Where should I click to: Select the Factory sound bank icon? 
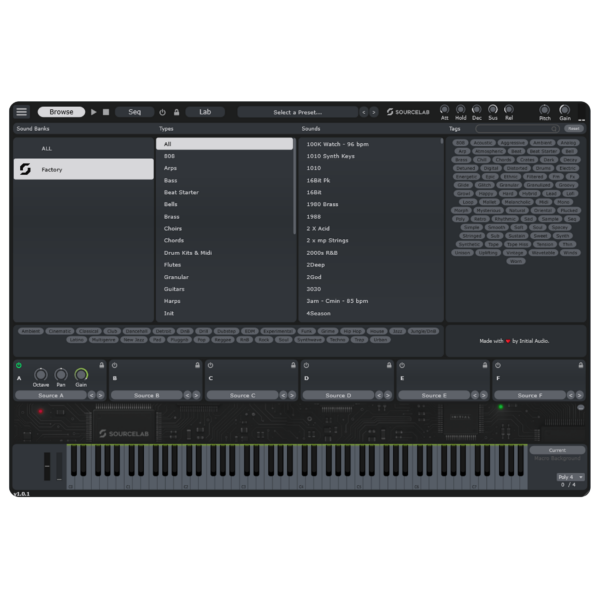point(25,169)
